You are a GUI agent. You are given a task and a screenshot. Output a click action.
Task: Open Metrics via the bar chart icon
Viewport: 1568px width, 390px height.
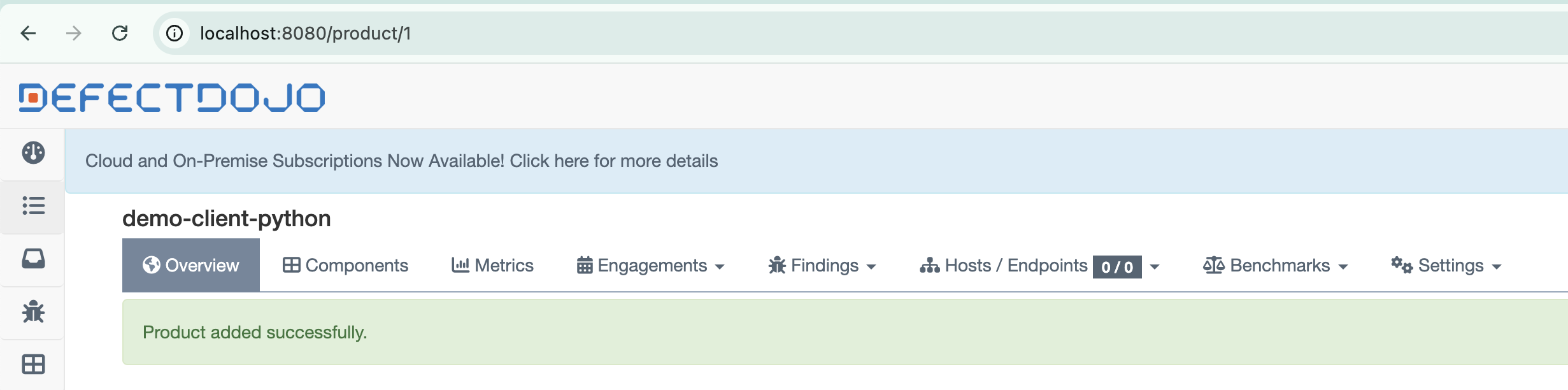tap(492, 265)
